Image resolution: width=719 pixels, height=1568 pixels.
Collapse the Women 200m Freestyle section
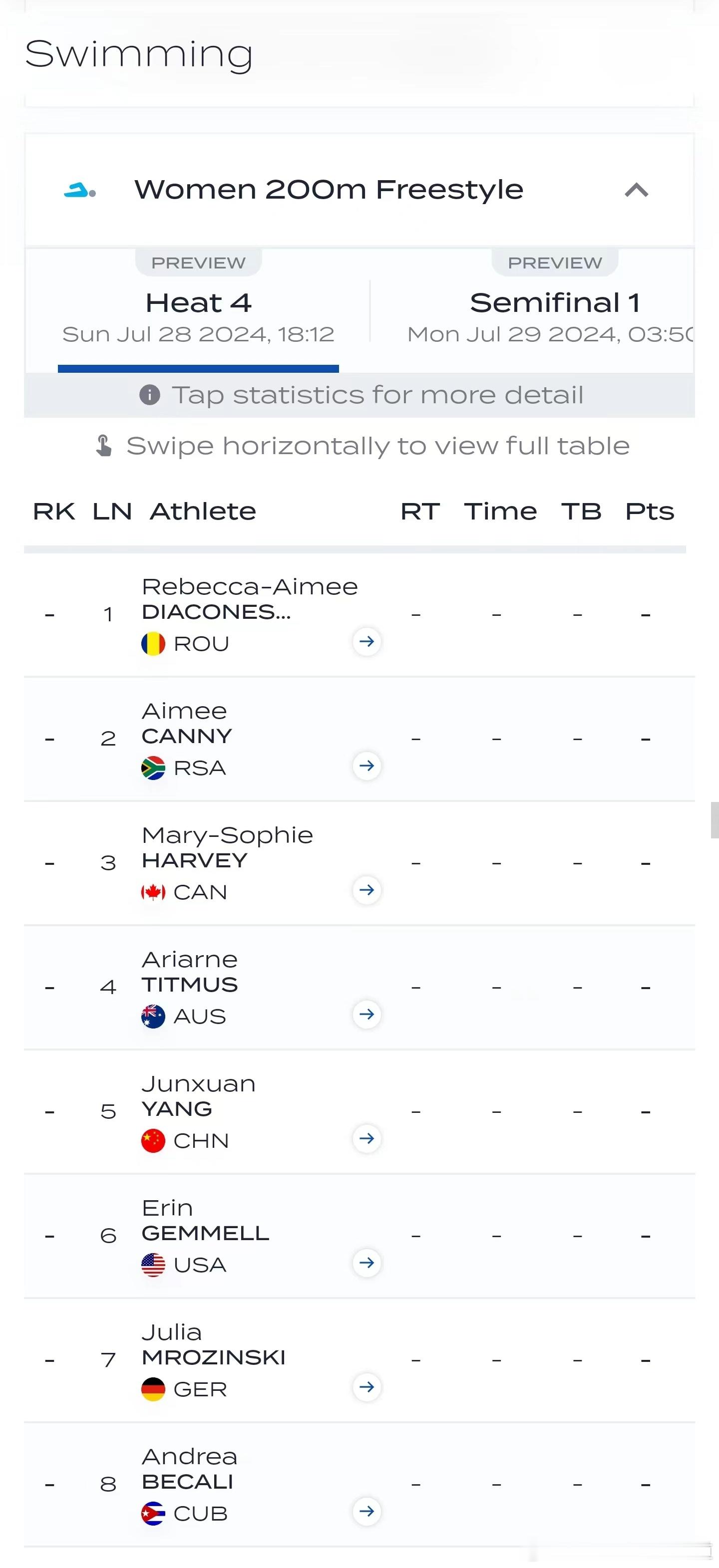(x=636, y=191)
